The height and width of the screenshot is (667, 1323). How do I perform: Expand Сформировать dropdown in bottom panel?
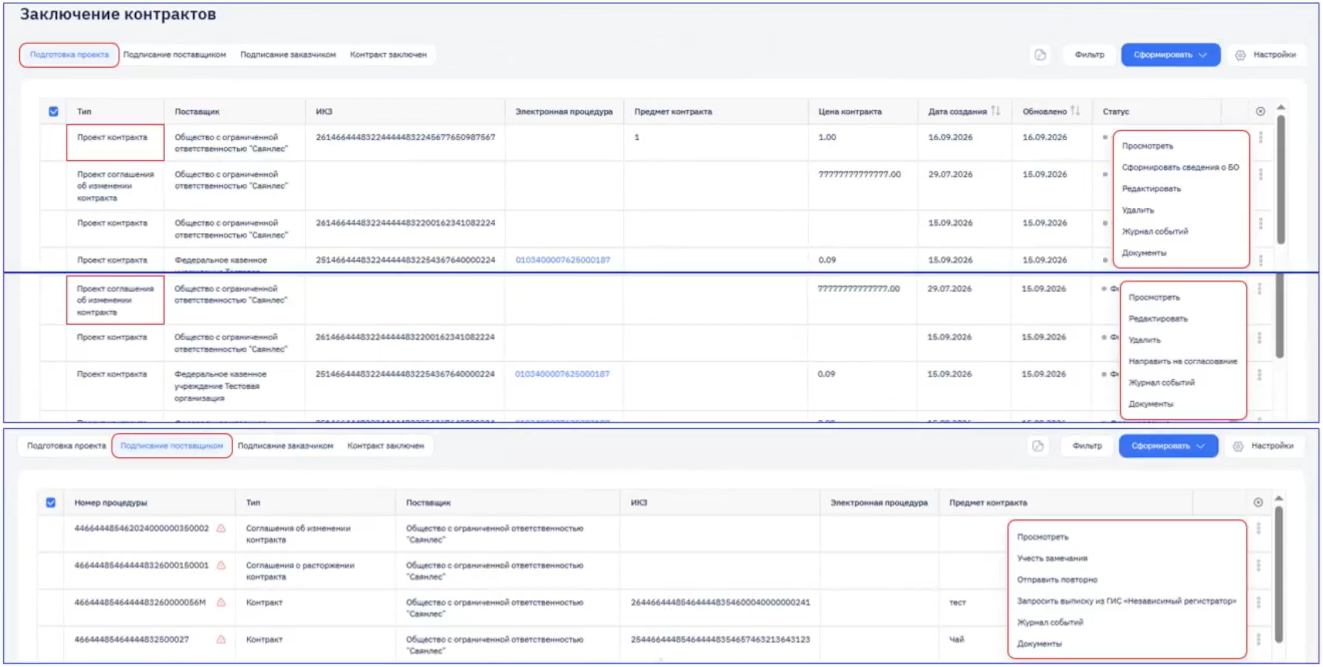(1168, 446)
